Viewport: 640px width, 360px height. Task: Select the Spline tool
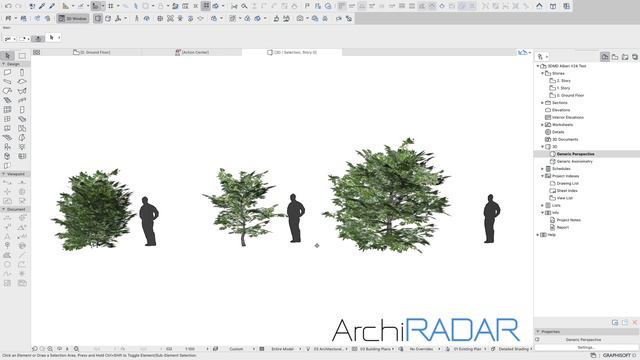7,274
